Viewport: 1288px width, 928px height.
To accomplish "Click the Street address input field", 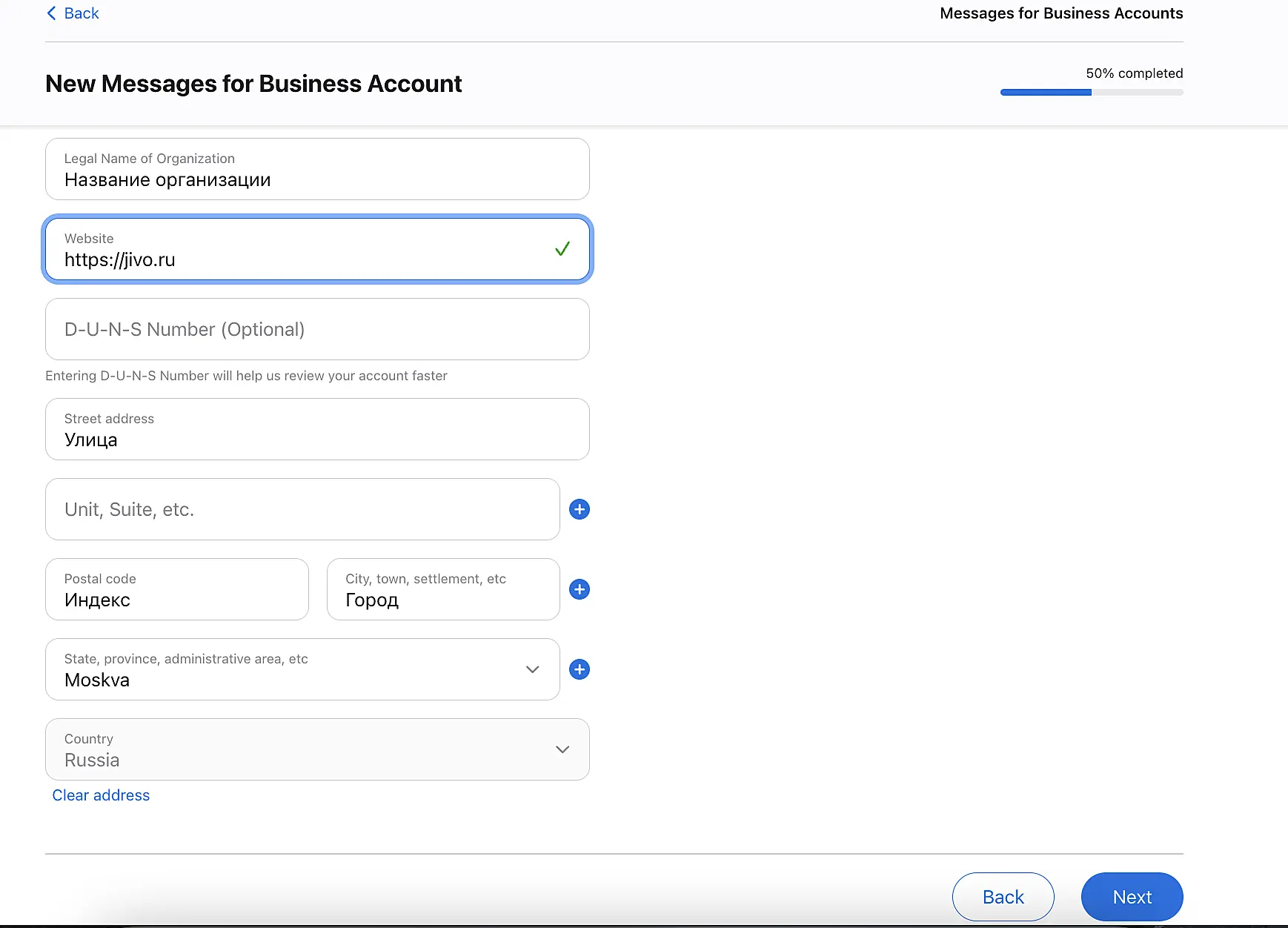I will coord(317,430).
